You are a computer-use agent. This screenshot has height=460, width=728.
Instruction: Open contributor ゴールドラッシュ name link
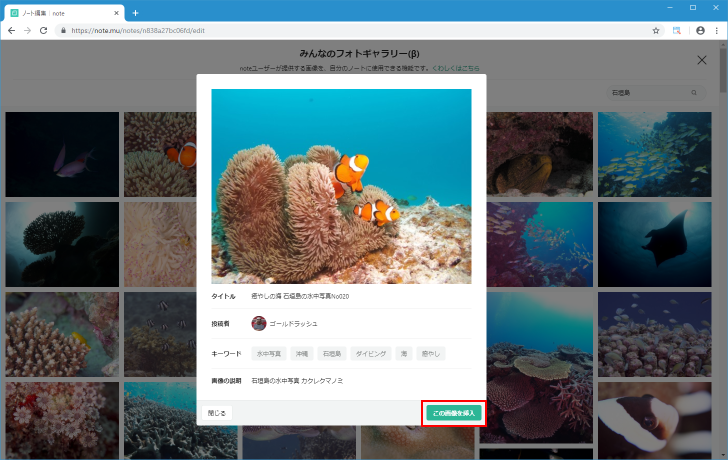click(293, 324)
